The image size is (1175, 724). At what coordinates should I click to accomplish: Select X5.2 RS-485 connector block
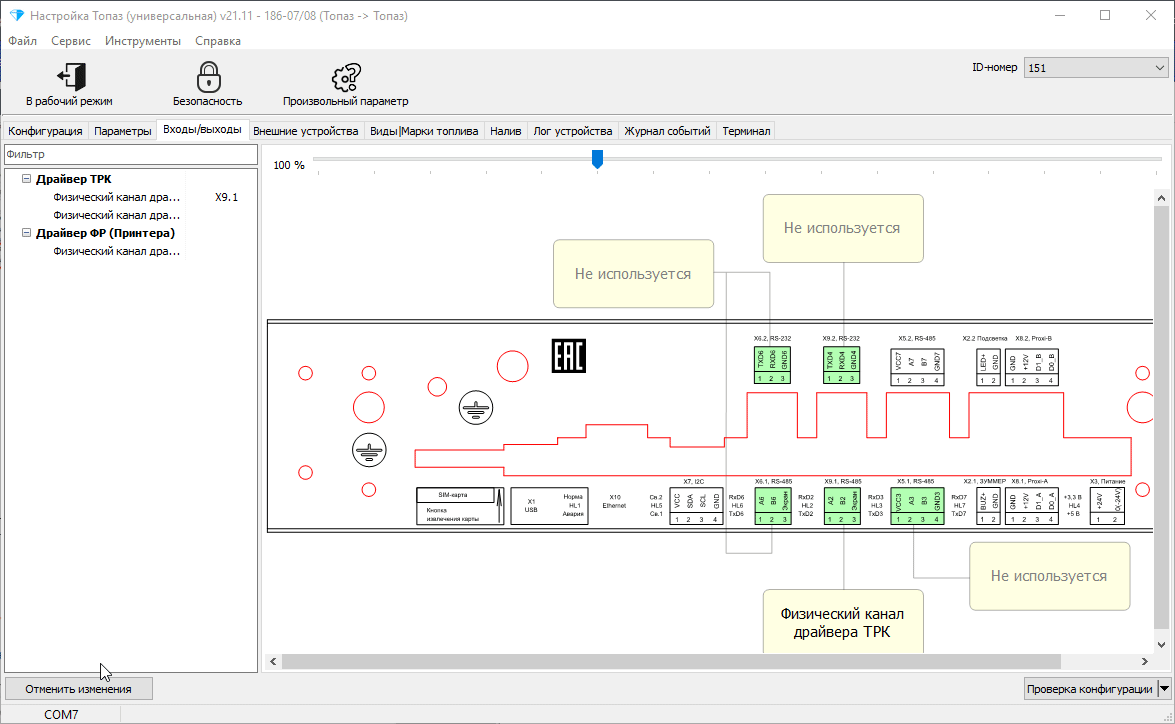click(917, 367)
